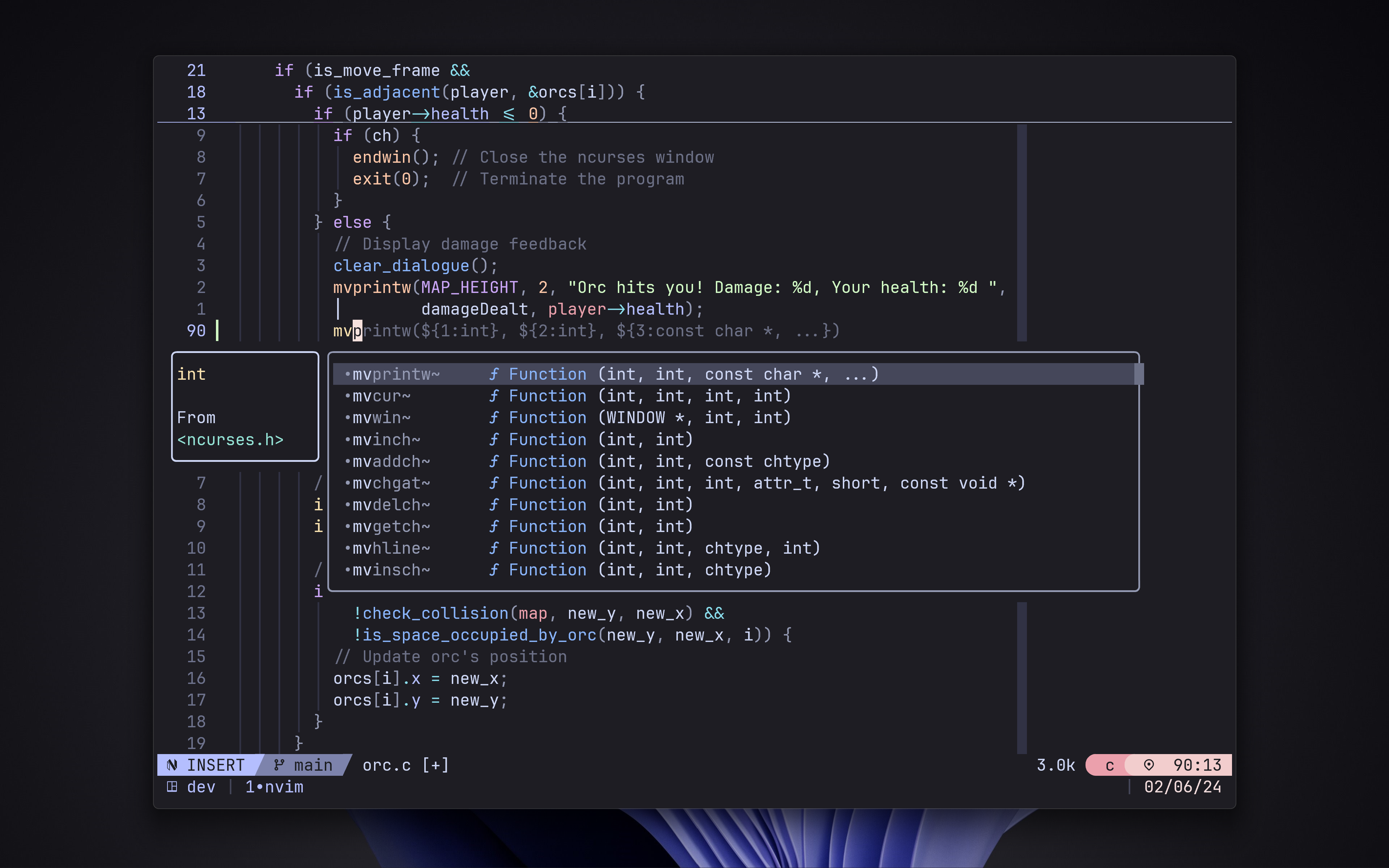The width and height of the screenshot is (1389, 868).
Task: Click the function icon in mvdelch row
Action: click(x=494, y=505)
